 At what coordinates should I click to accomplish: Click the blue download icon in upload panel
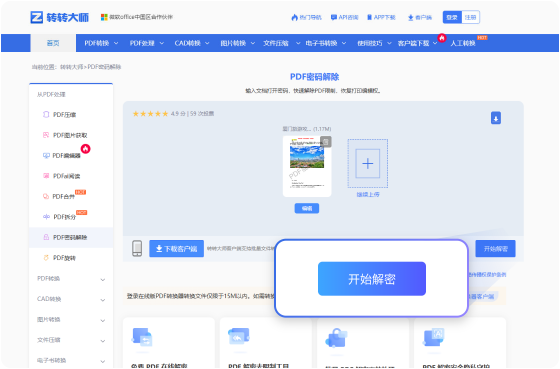click(496, 118)
